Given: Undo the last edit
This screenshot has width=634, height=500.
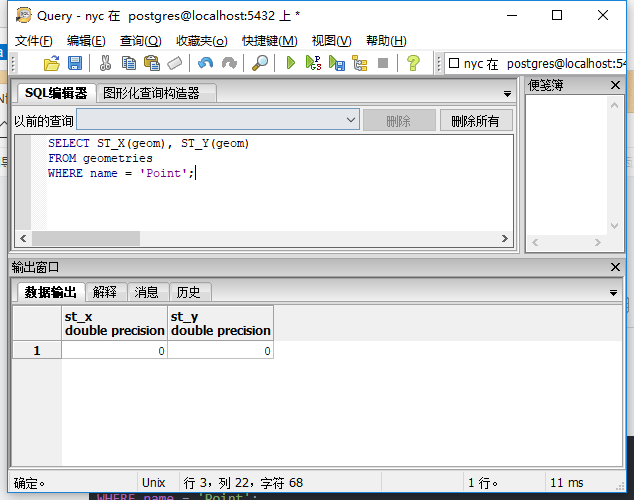Looking at the screenshot, I should click(206, 63).
